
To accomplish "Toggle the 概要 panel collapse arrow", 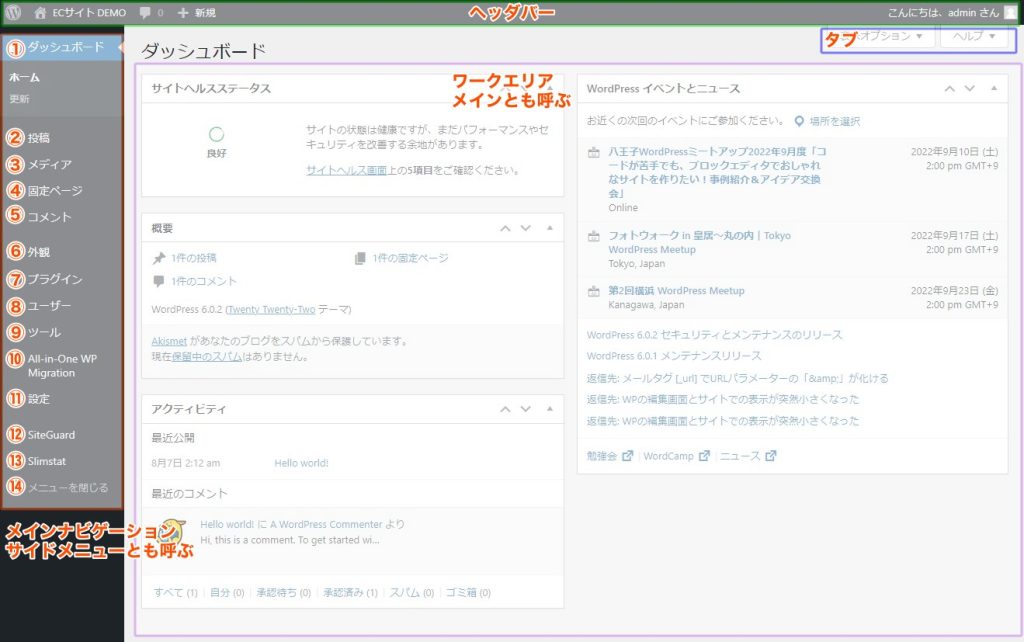I will click(549, 228).
